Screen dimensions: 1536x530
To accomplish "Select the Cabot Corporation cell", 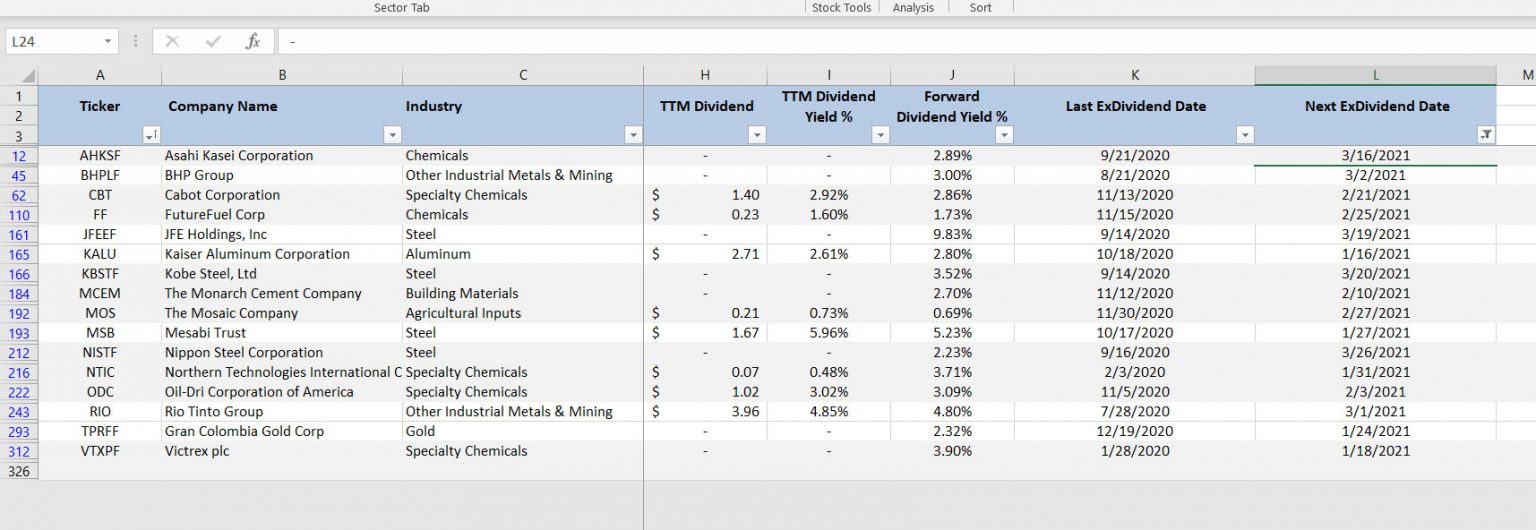I will 282,195.
